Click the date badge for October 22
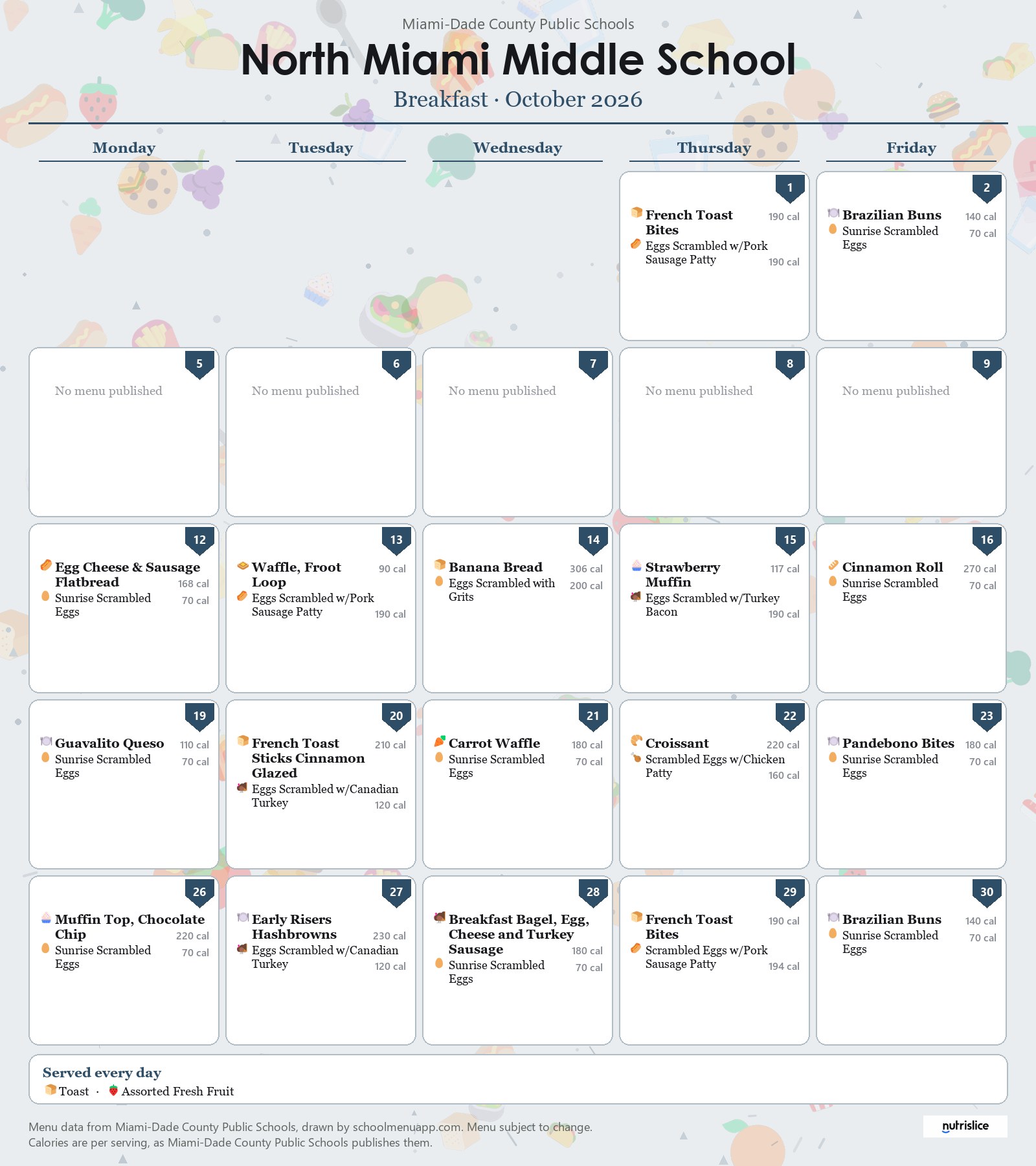Image resolution: width=1036 pixels, height=1166 pixels. pyautogui.click(x=790, y=717)
